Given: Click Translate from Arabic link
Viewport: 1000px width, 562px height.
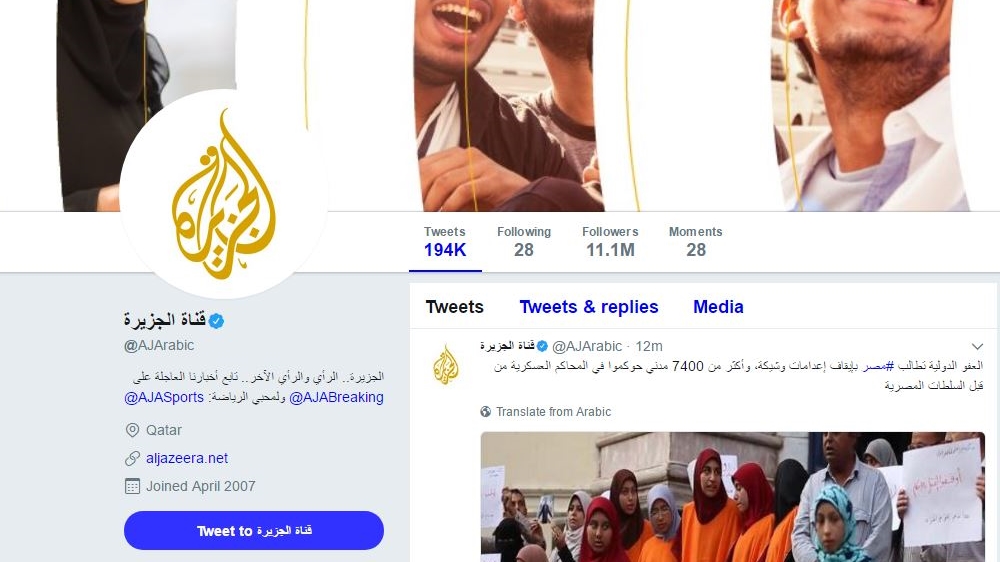Looking at the screenshot, I should pos(553,411).
